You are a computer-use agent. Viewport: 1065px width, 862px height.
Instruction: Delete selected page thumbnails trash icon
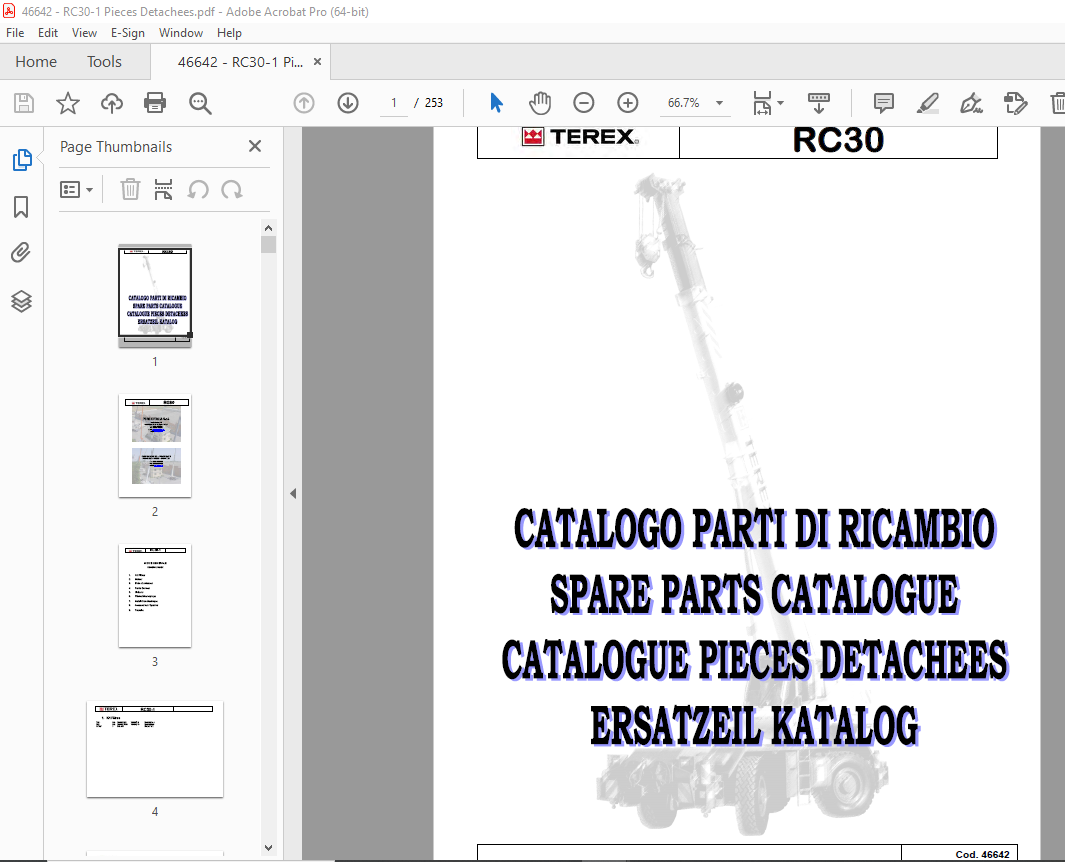pos(130,190)
